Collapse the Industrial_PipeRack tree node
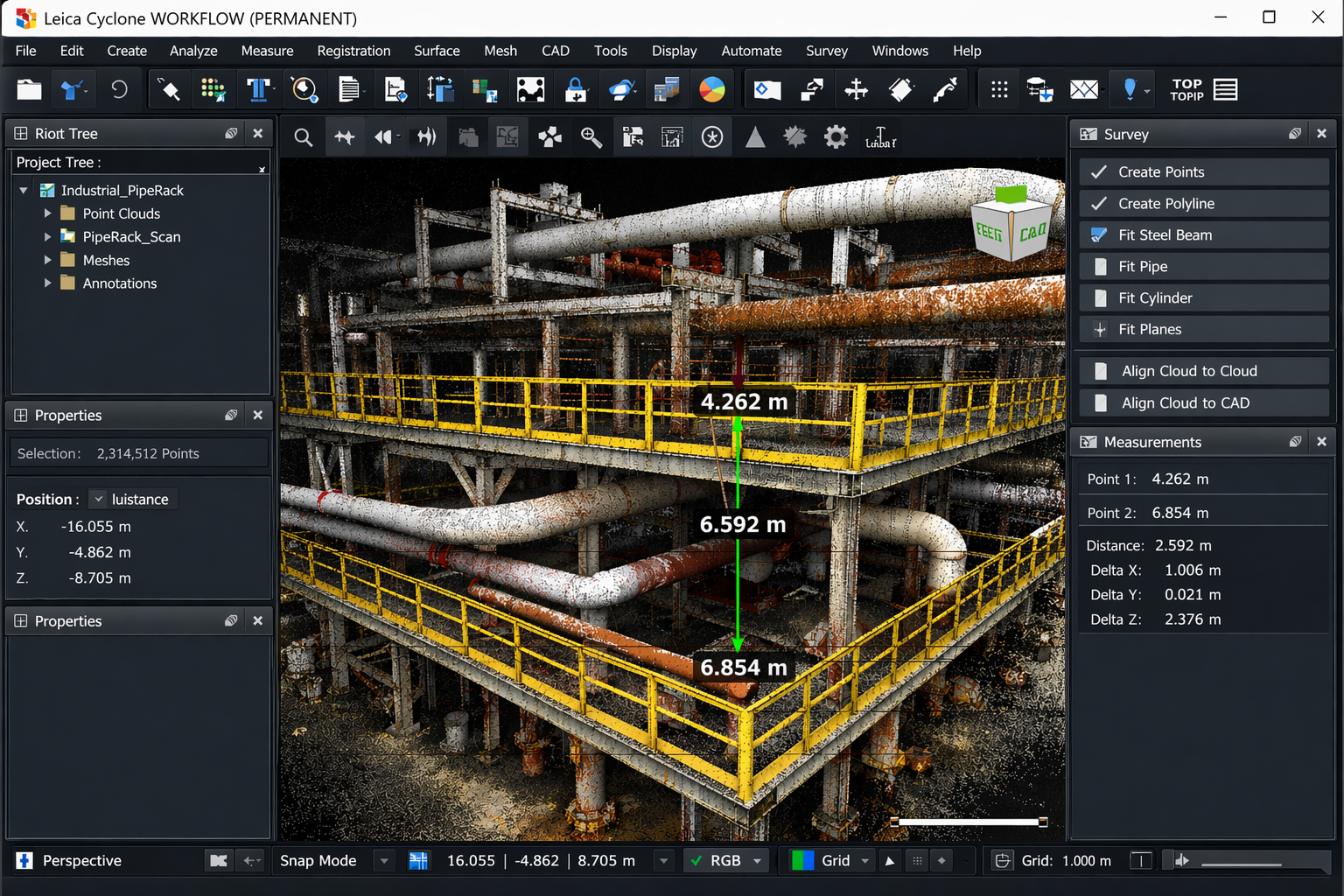This screenshot has height=896, width=1344. tap(24, 190)
